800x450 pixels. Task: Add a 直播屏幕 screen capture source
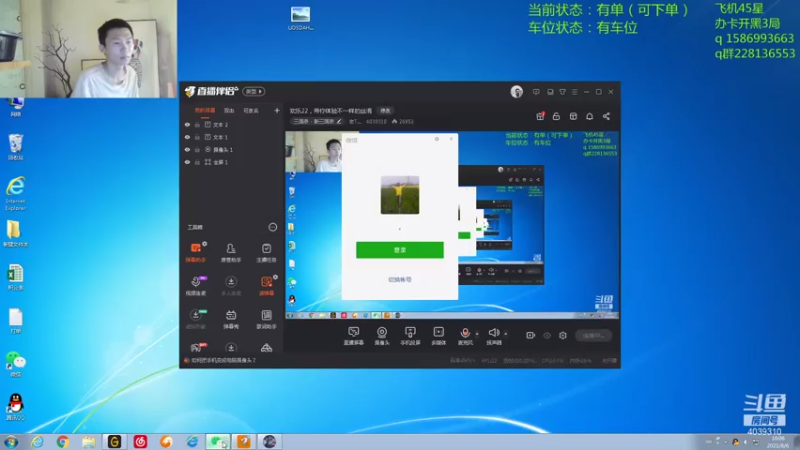[x=353, y=336]
